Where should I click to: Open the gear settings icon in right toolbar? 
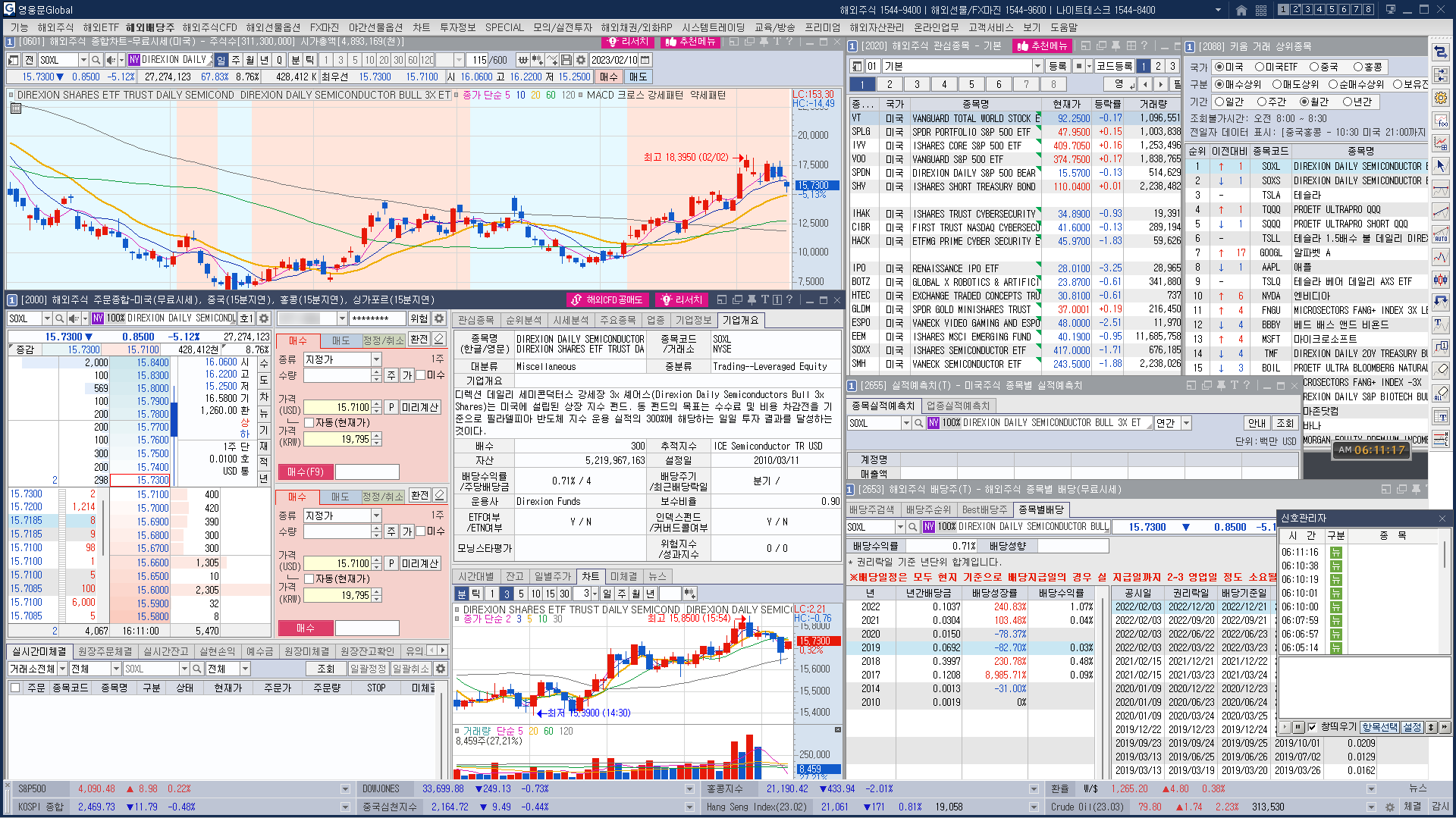pyautogui.click(x=1441, y=98)
